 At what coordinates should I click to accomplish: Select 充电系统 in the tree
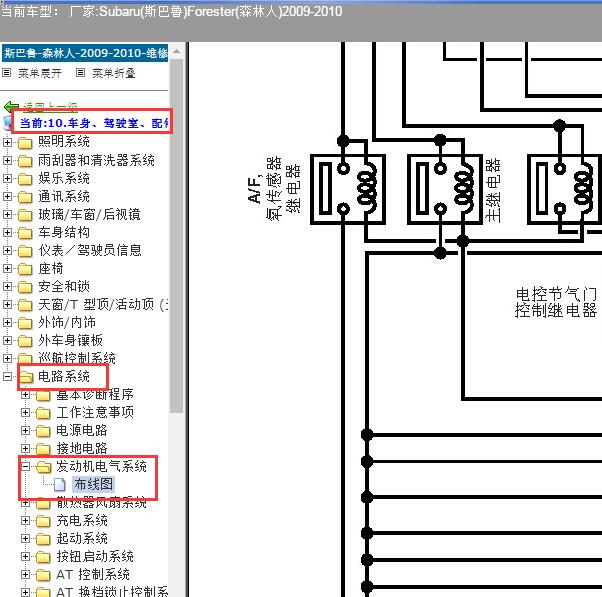[82, 521]
